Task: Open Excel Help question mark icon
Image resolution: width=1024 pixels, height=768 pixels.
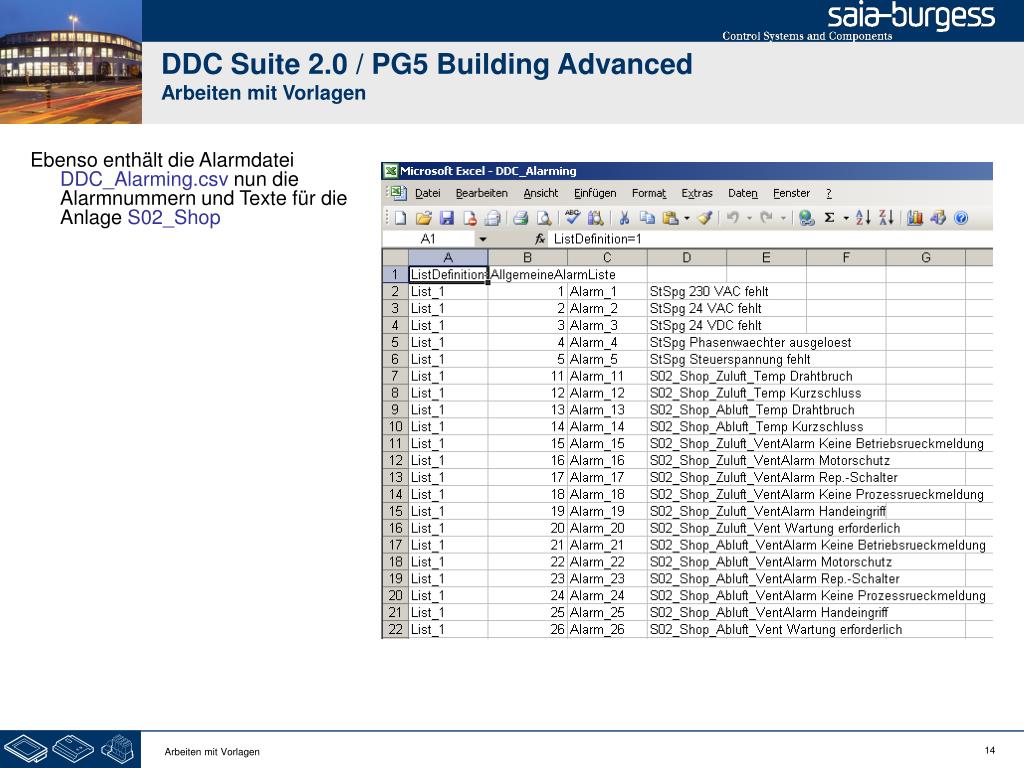Action: tap(961, 218)
